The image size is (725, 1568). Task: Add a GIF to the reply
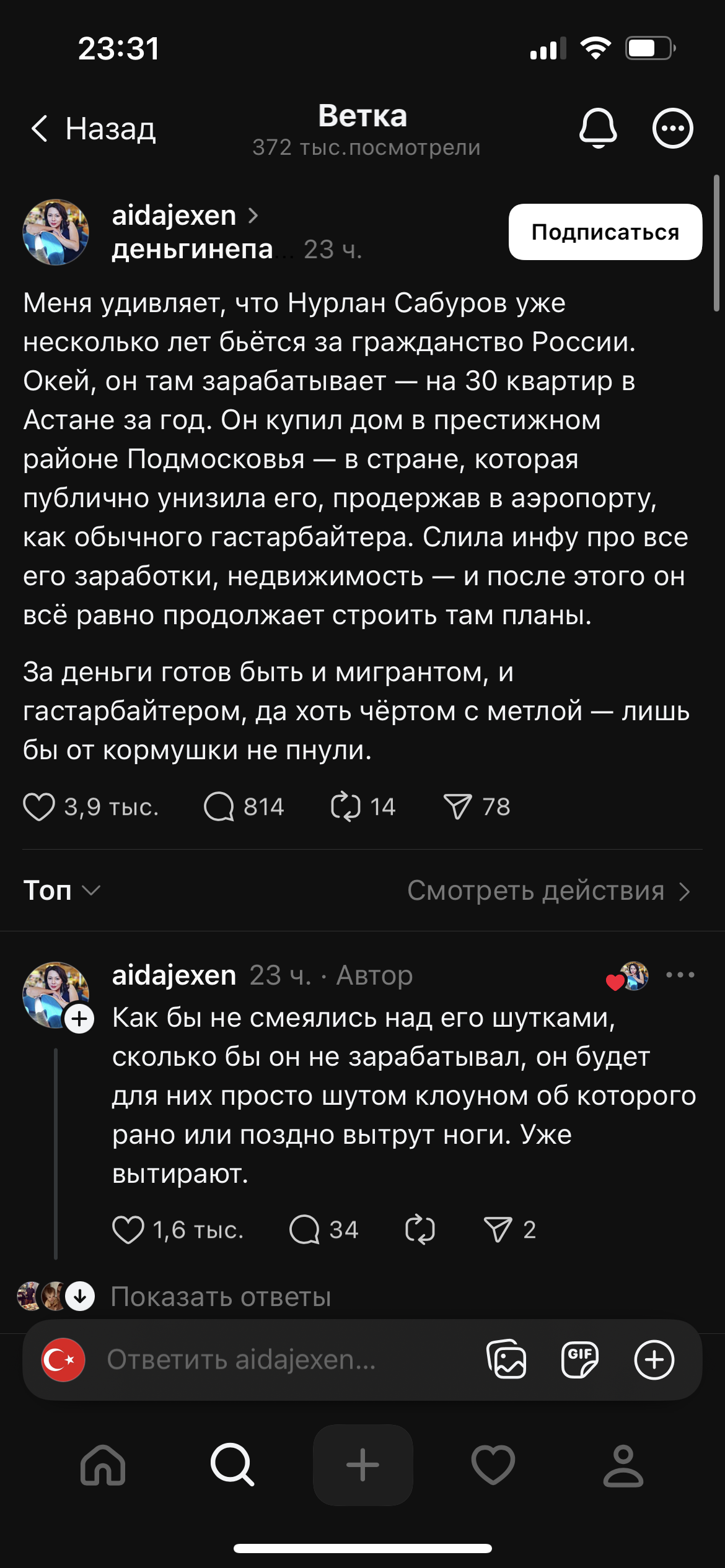click(x=580, y=1359)
